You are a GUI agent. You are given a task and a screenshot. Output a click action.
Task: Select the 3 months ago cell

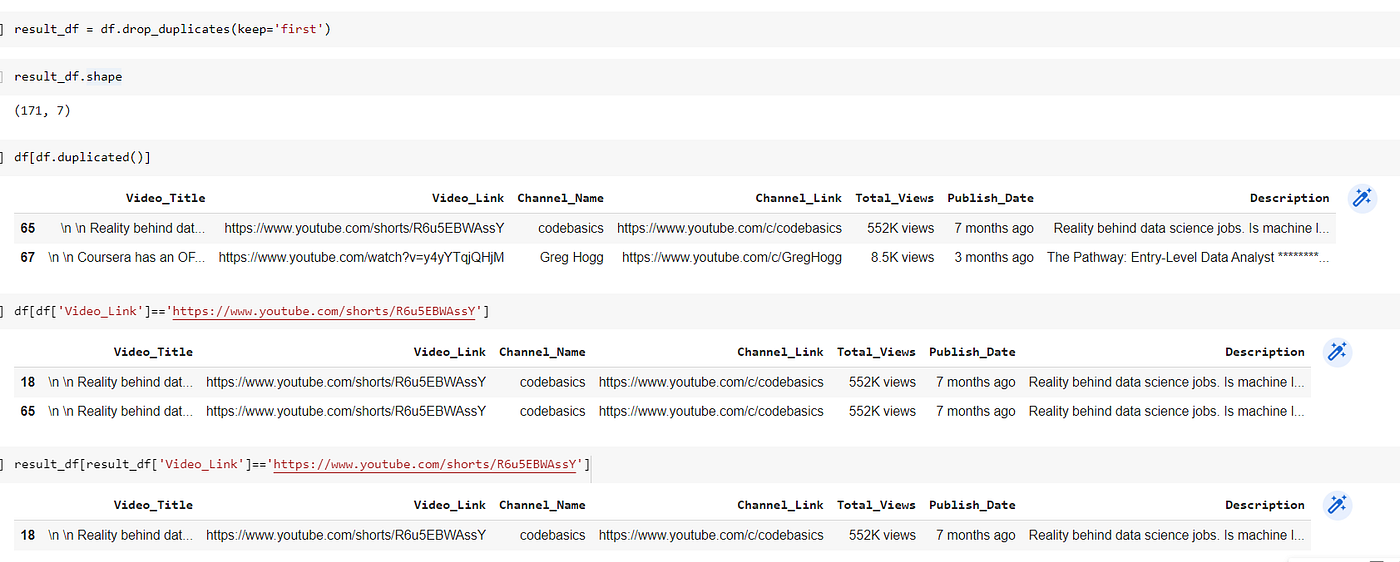(x=993, y=257)
